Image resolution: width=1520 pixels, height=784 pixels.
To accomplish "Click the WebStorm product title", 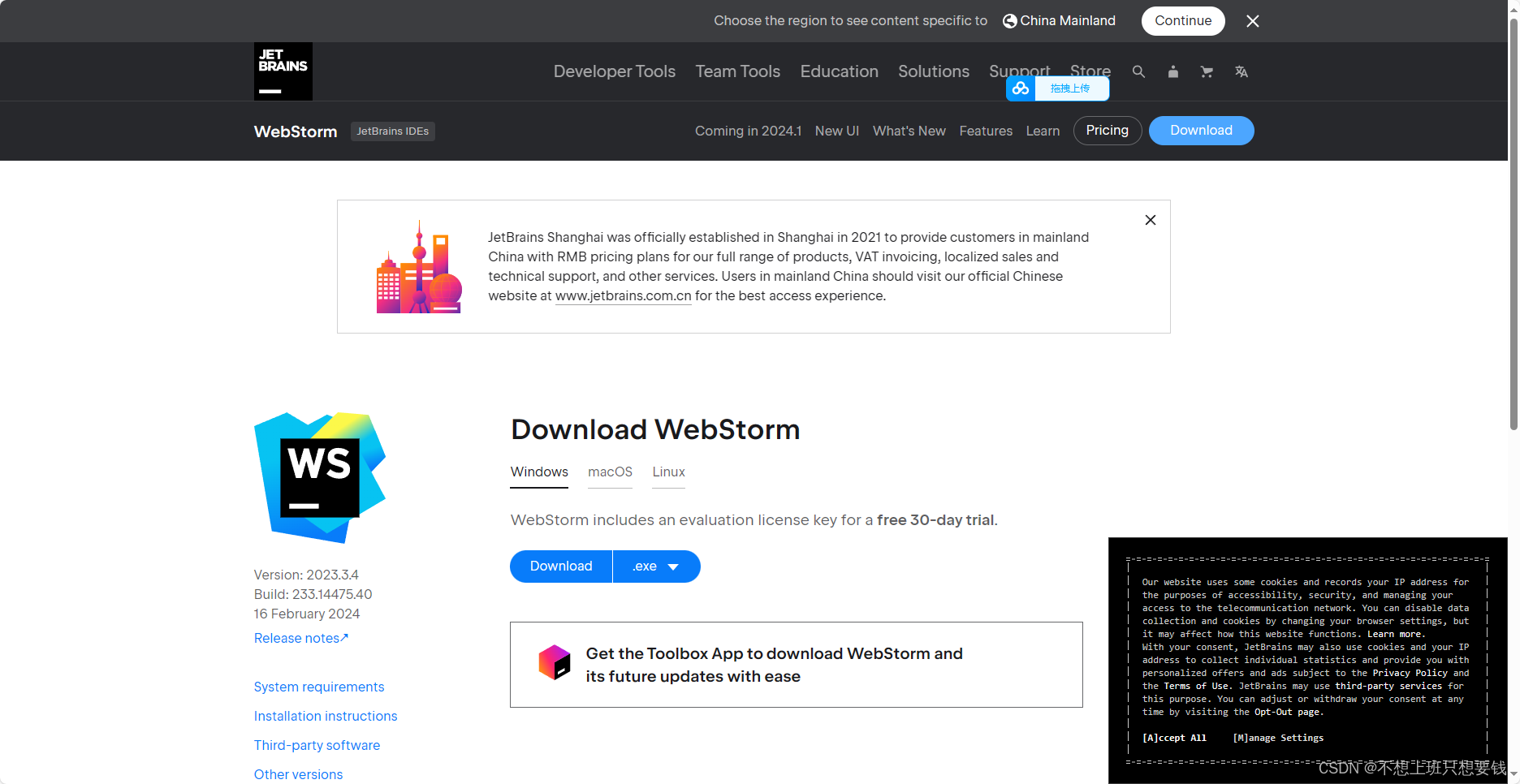I will point(296,131).
